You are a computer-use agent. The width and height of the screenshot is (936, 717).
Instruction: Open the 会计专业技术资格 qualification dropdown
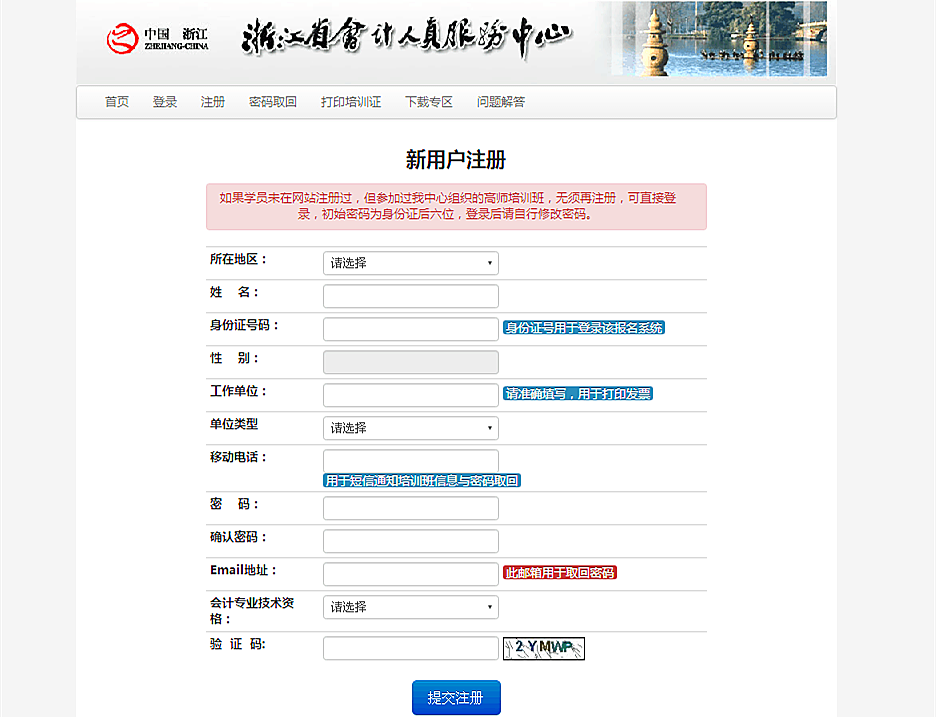click(x=410, y=607)
